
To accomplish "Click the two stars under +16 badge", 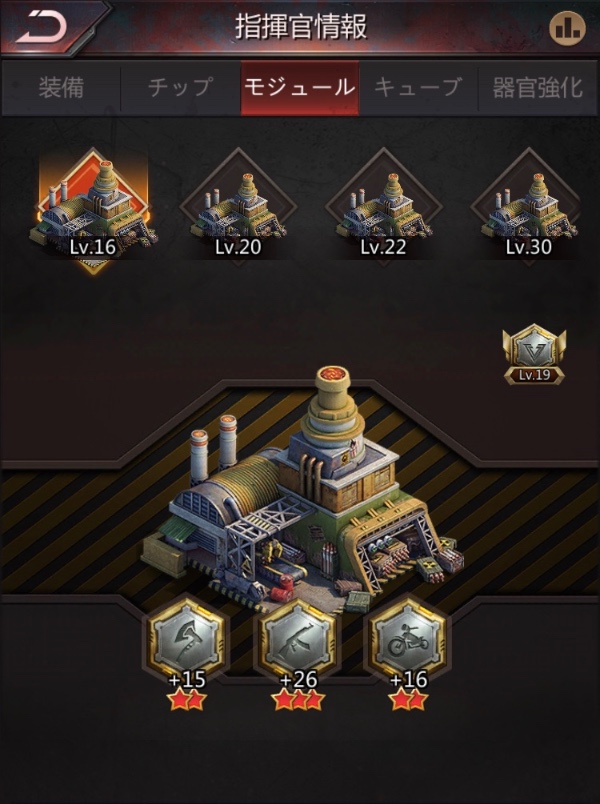I will [409, 700].
